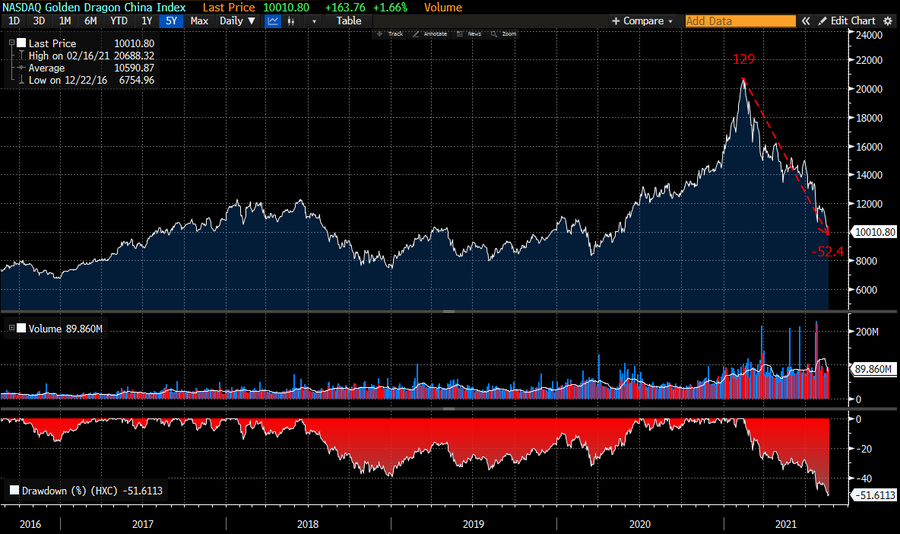The width and height of the screenshot is (900, 534).
Task: Activate the Annotate pencil tool
Action: click(430, 34)
